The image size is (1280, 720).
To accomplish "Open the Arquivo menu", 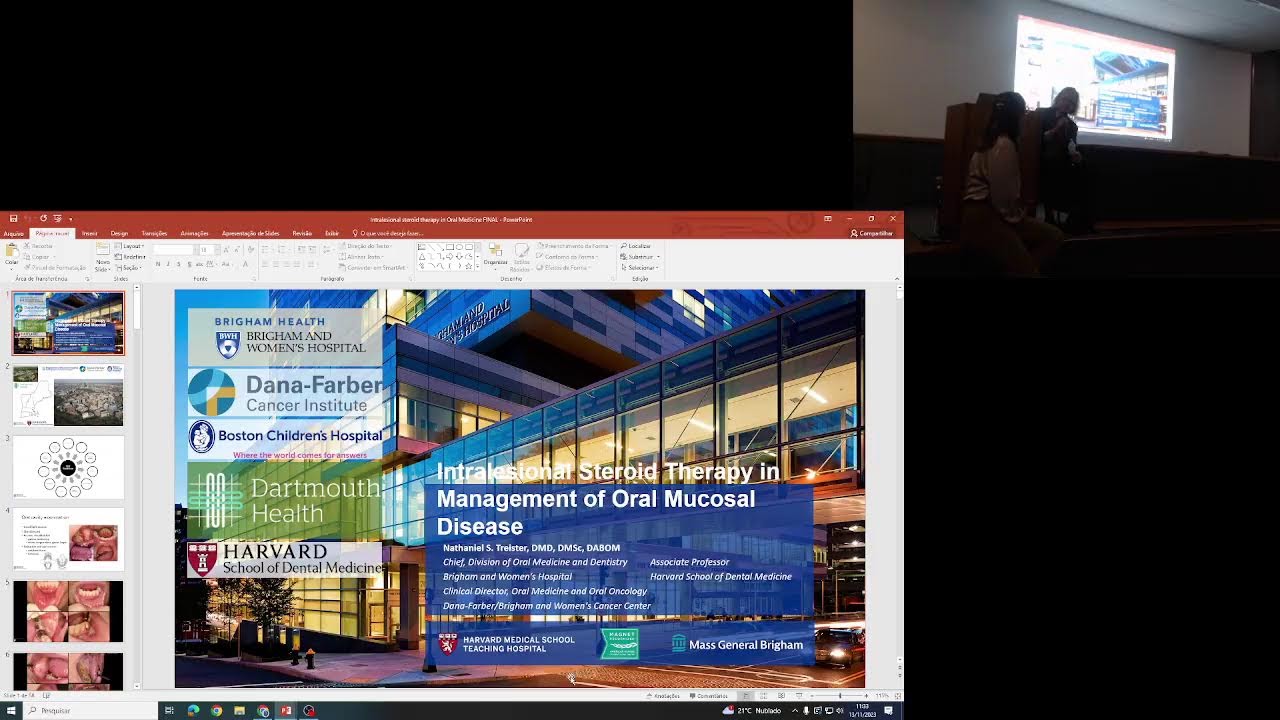I will (14, 233).
